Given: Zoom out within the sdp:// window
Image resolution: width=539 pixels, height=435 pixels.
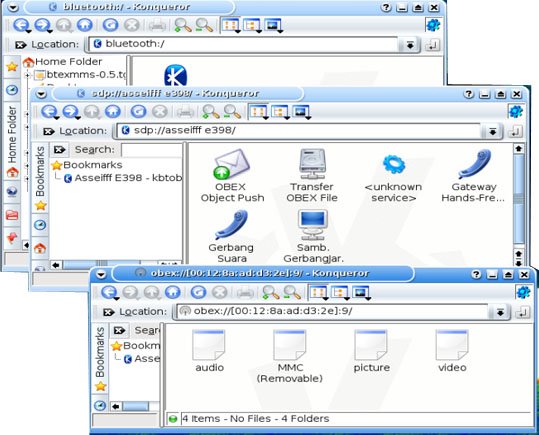Looking at the screenshot, I should coord(232,112).
